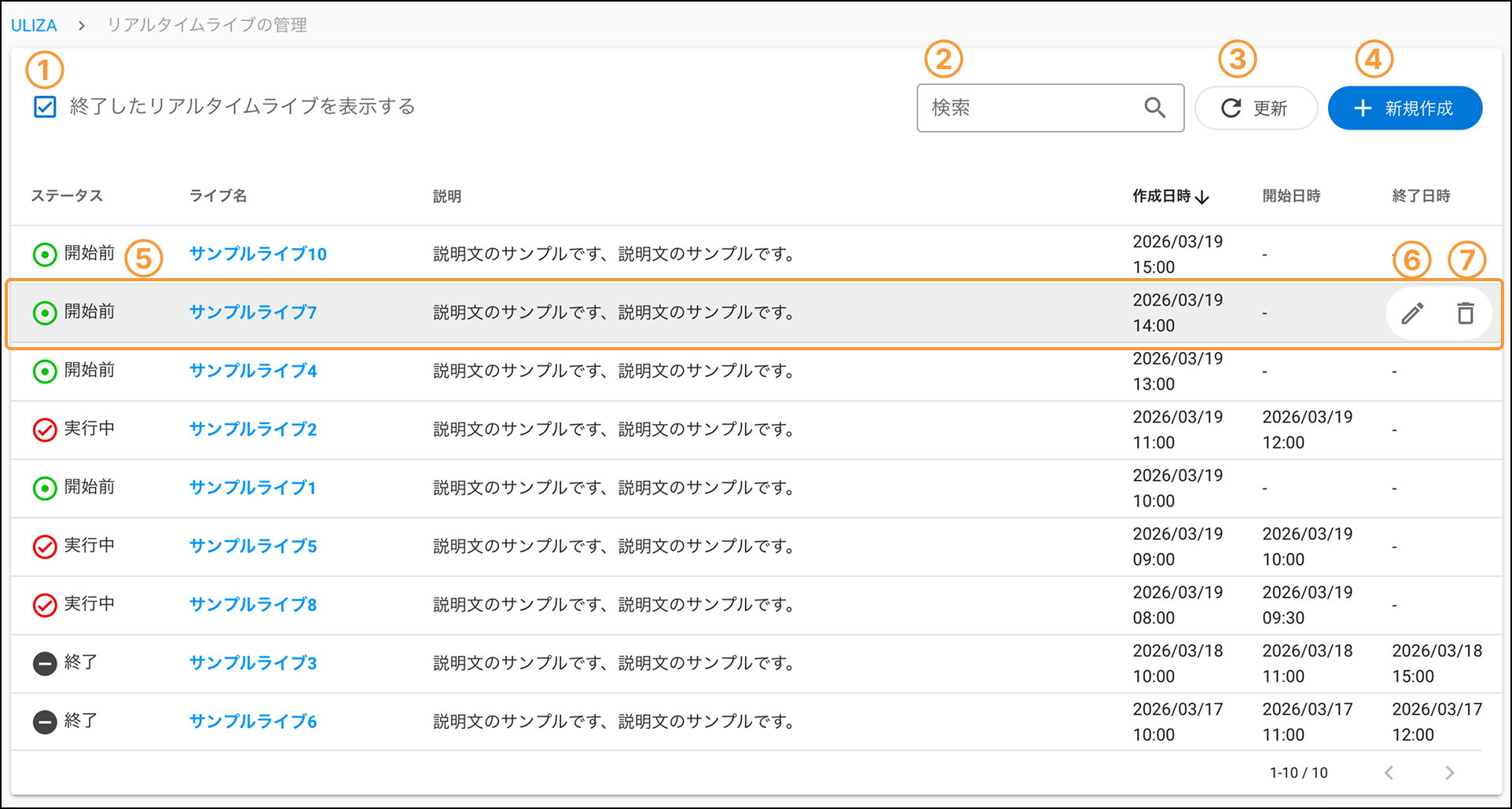Click the black ended status icon of サンプルライブ3
1512x809 pixels.
click(45, 664)
